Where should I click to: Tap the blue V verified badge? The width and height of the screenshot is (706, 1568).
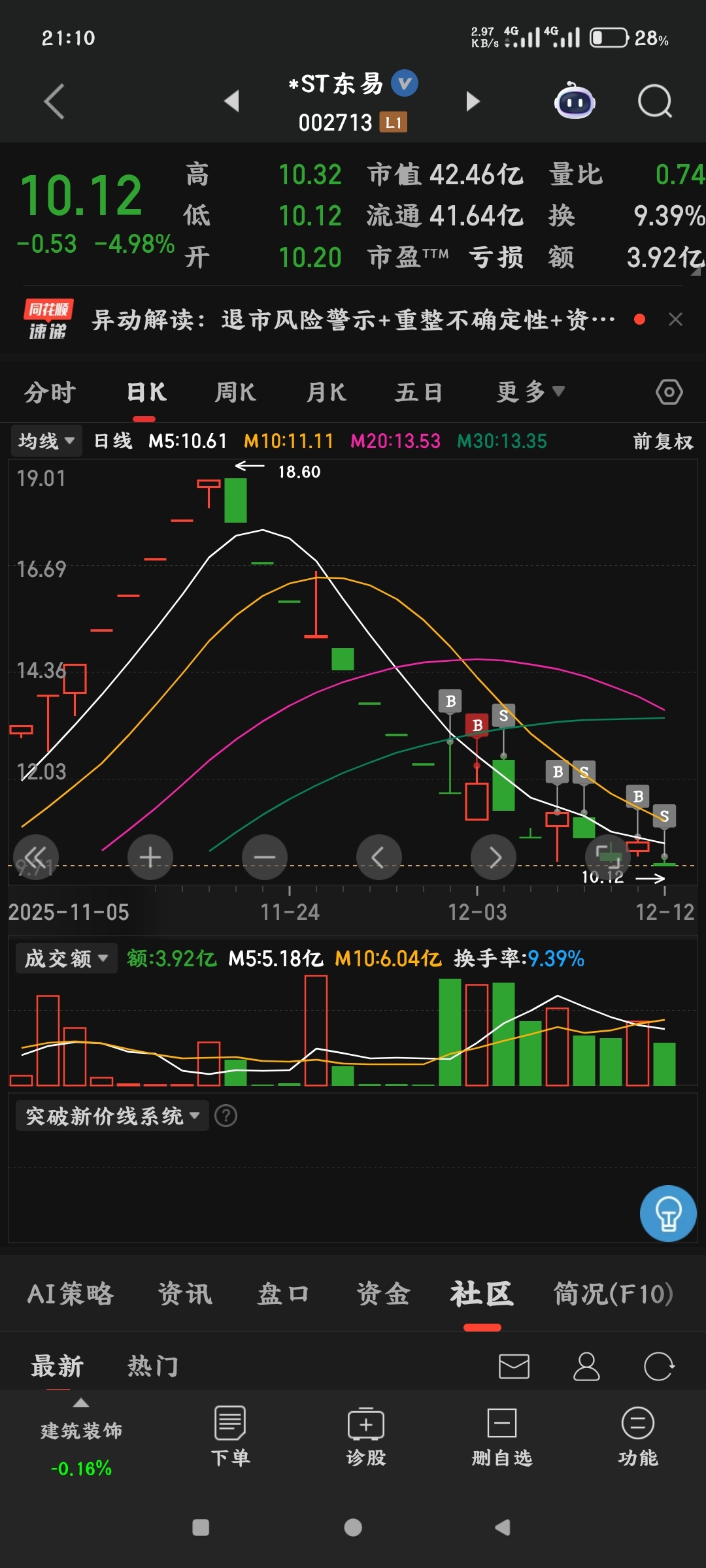click(x=405, y=83)
